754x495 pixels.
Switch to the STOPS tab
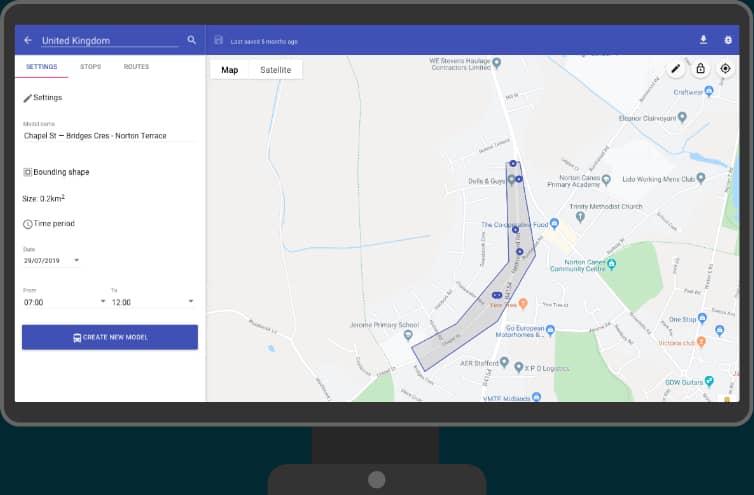click(90, 66)
